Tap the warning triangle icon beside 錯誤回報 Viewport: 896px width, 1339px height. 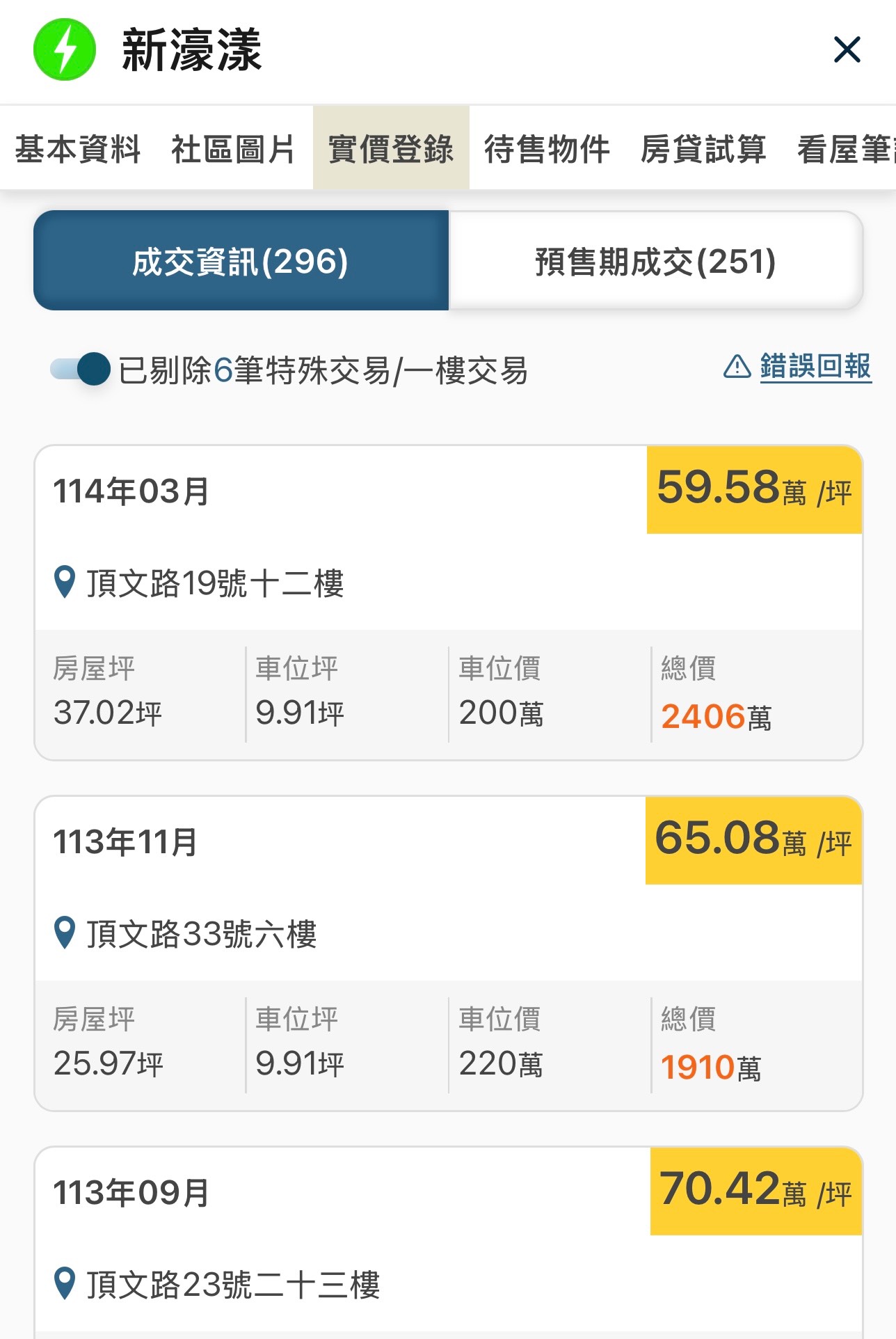click(x=737, y=366)
